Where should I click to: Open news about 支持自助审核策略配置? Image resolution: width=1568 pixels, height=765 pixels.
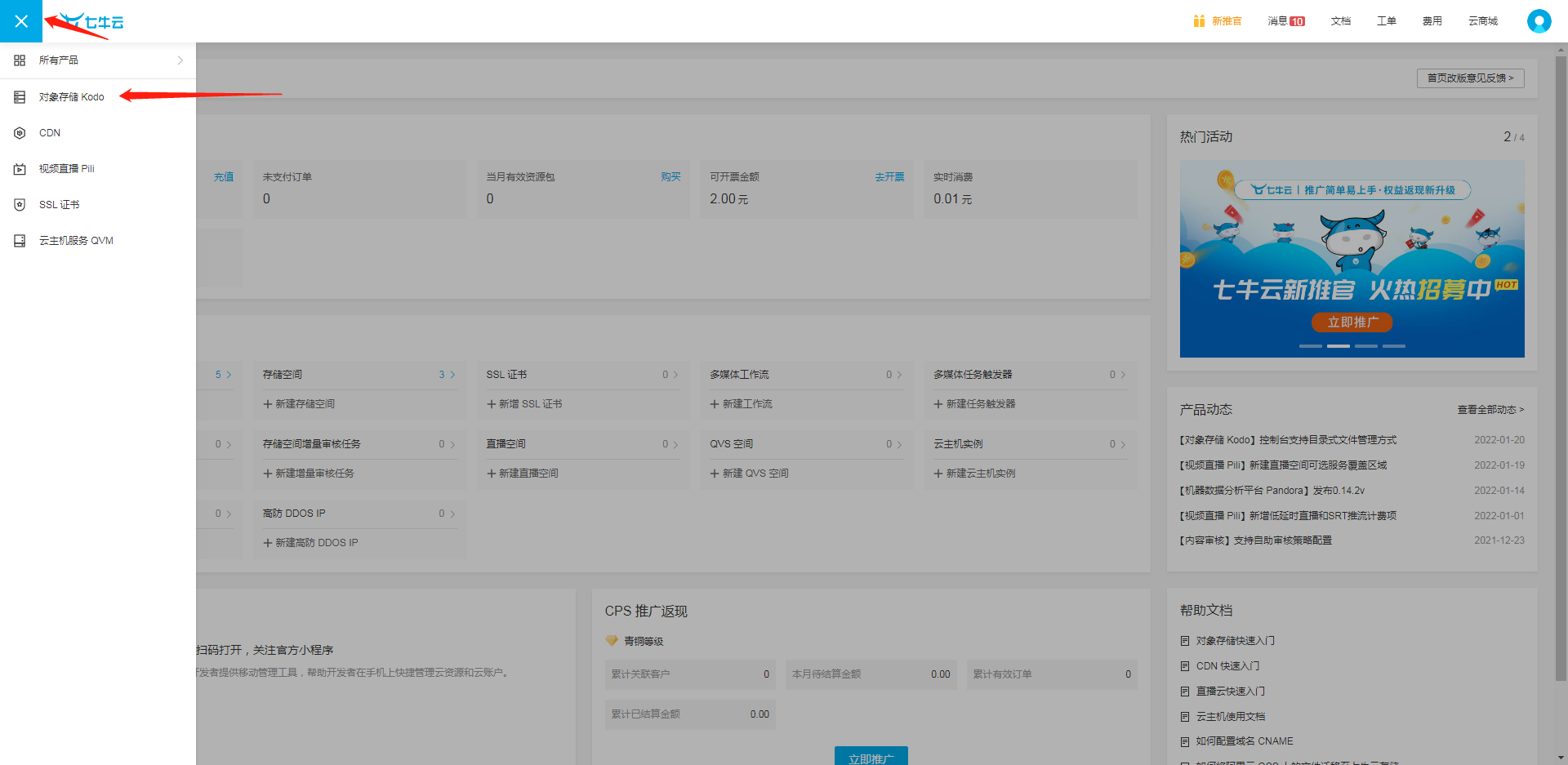tap(1256, 540)
